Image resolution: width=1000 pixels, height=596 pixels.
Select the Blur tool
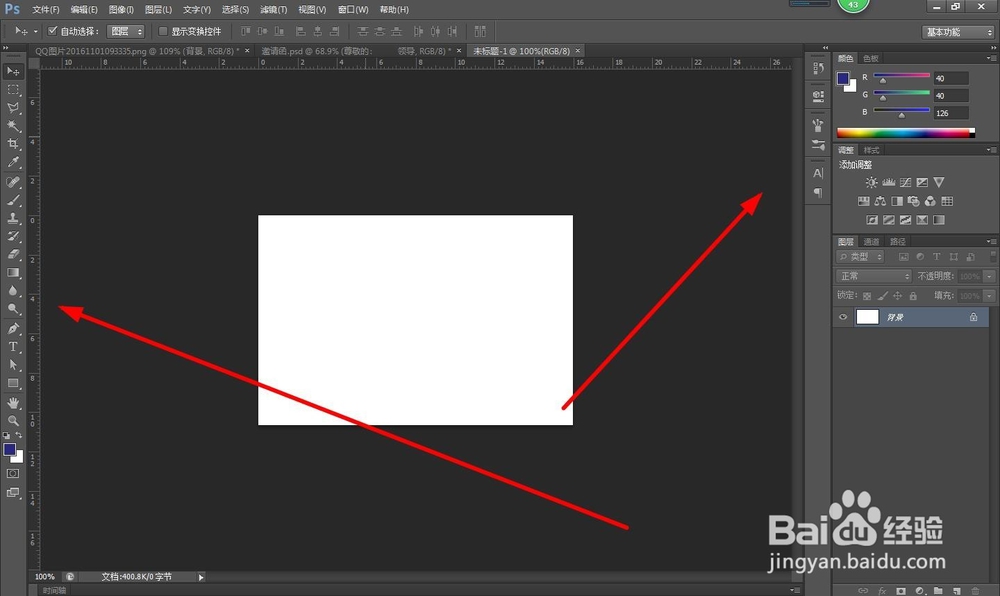click(x=13, y=290)
